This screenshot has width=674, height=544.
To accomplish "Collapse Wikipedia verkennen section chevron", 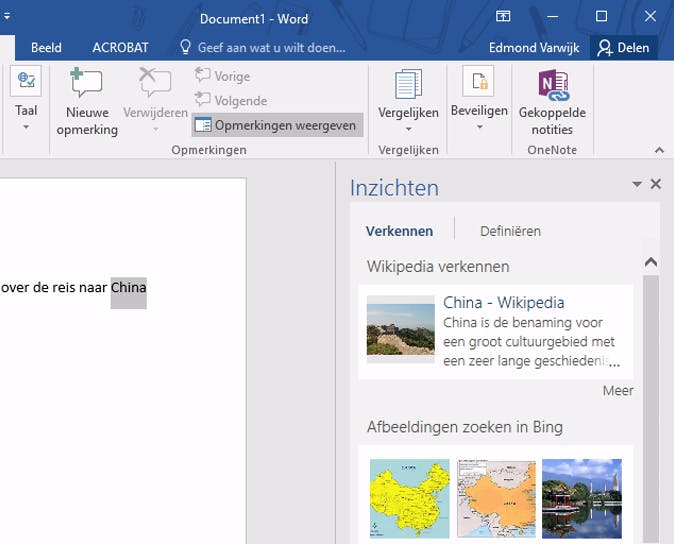I will tap(651, 262).
